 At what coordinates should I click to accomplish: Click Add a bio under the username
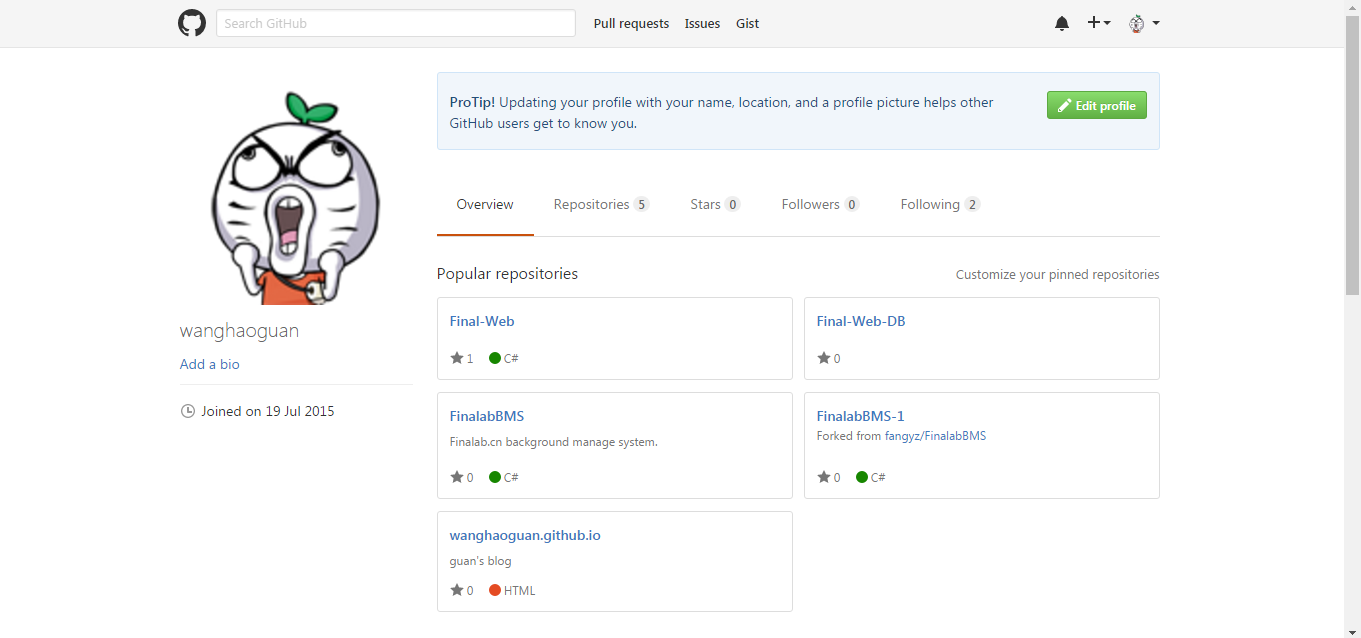click(x=209, y=364)
